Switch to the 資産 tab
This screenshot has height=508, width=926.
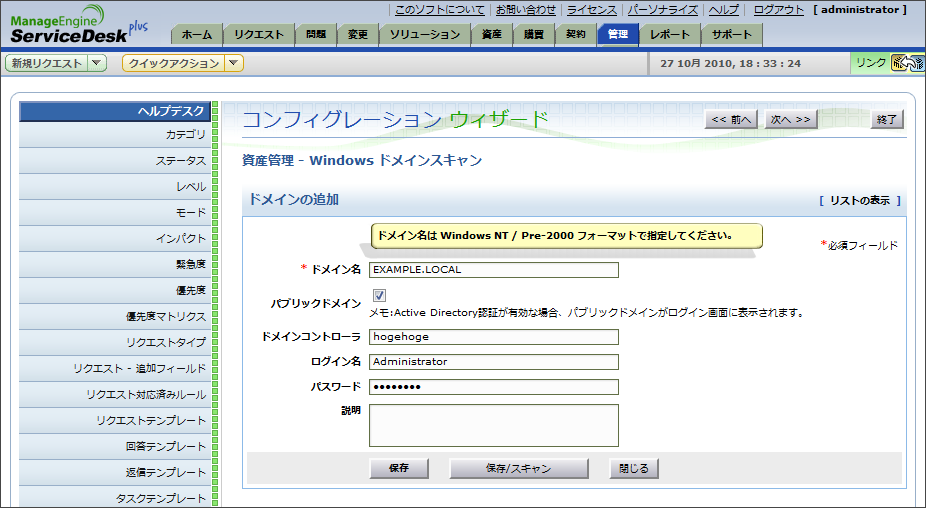coord(491,35)
